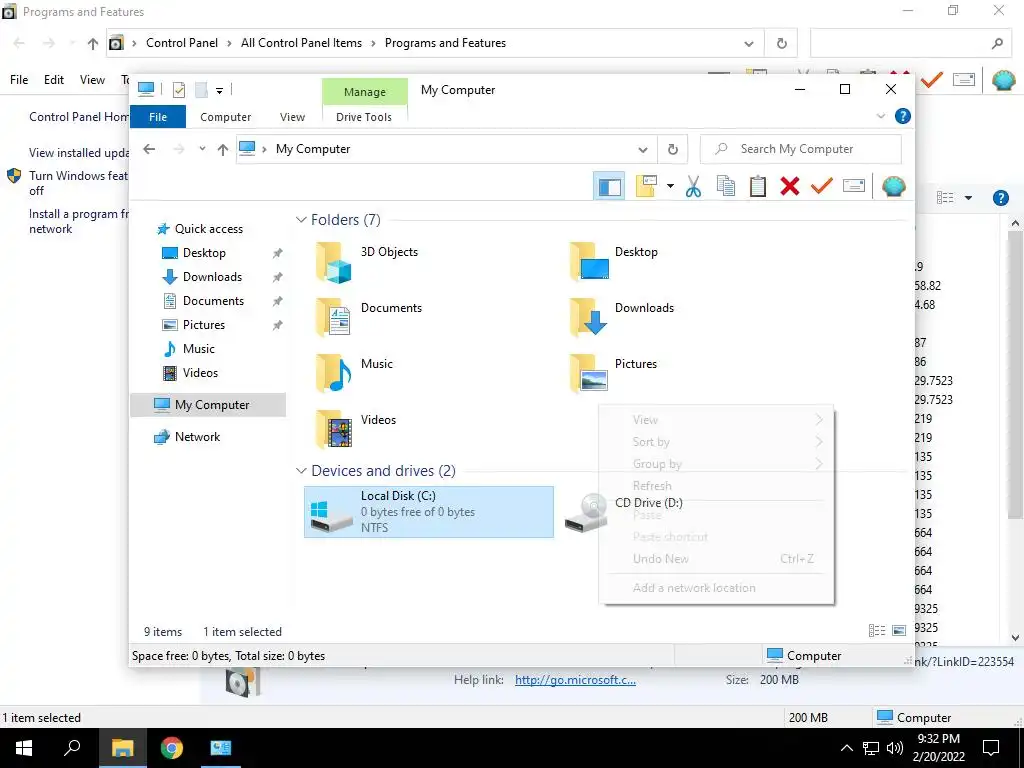Collapse the Devices and drives (2) group

tap(301, 470)
